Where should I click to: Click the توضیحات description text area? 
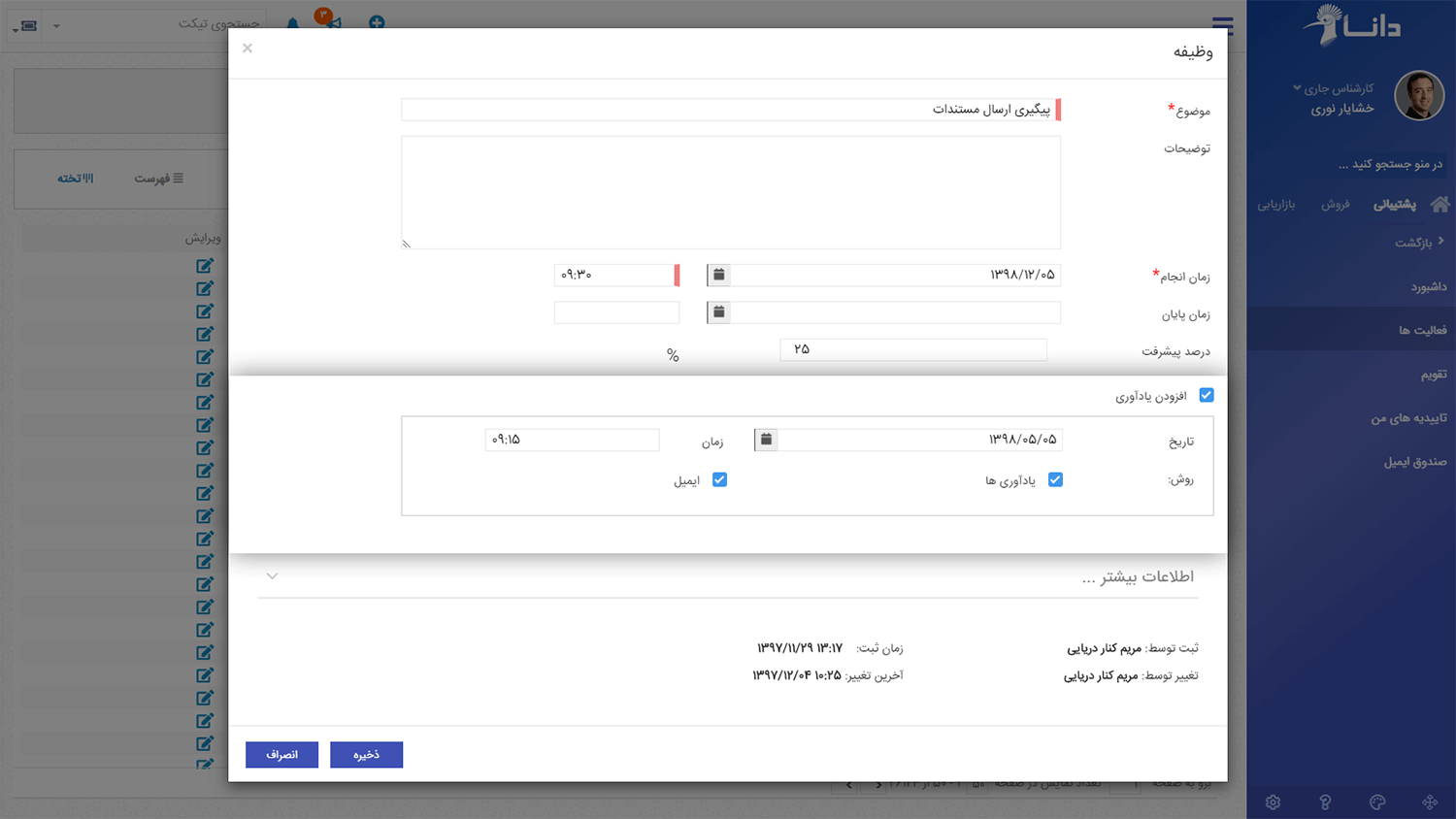coord(730,192)
